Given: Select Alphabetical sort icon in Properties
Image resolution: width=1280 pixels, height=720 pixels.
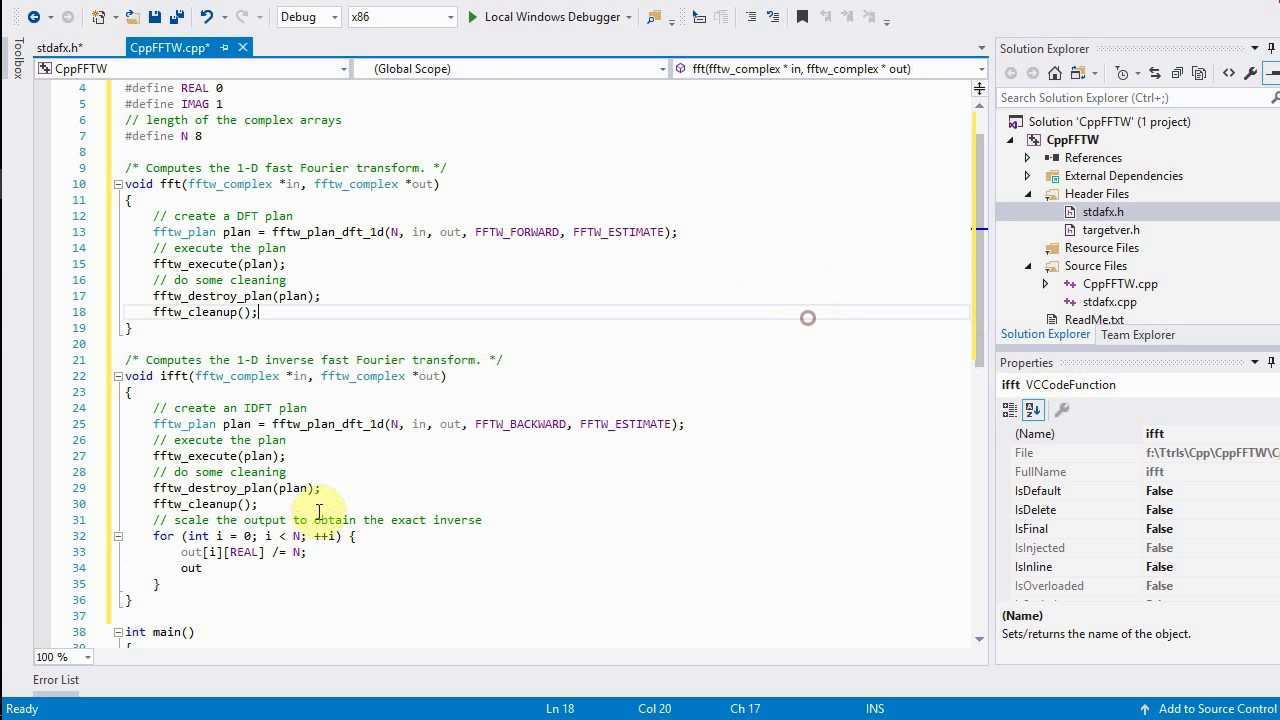Looking at the screenshot, I should click(x=1033, y=409).
